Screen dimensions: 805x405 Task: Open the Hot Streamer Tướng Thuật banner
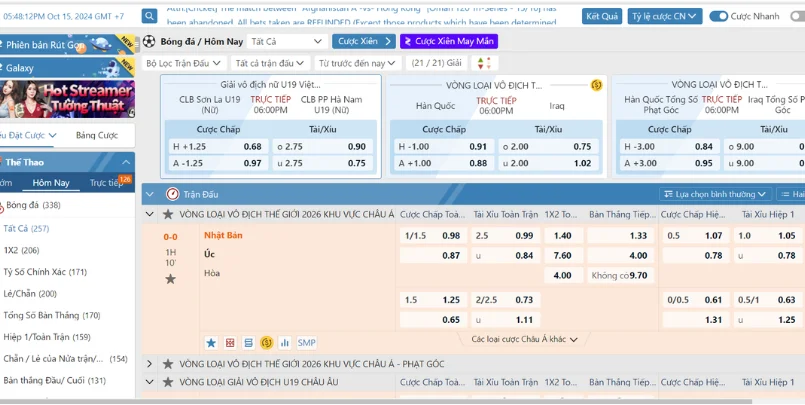pyautogui.click(x=67, y=98)
